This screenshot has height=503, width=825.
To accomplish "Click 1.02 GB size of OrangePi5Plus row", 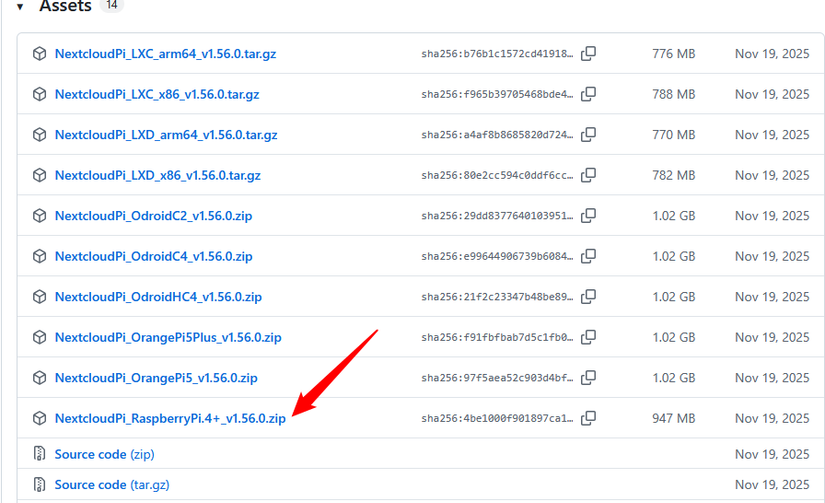I will pos(674,337).
